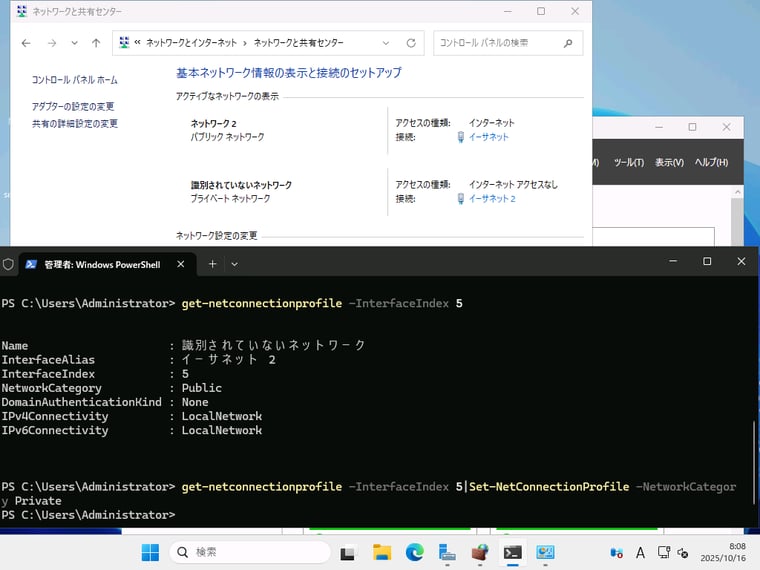Click the network adapter icon beside イーサネット
The width and height of the screenshot is (760, 570).
tap(460, 138)
